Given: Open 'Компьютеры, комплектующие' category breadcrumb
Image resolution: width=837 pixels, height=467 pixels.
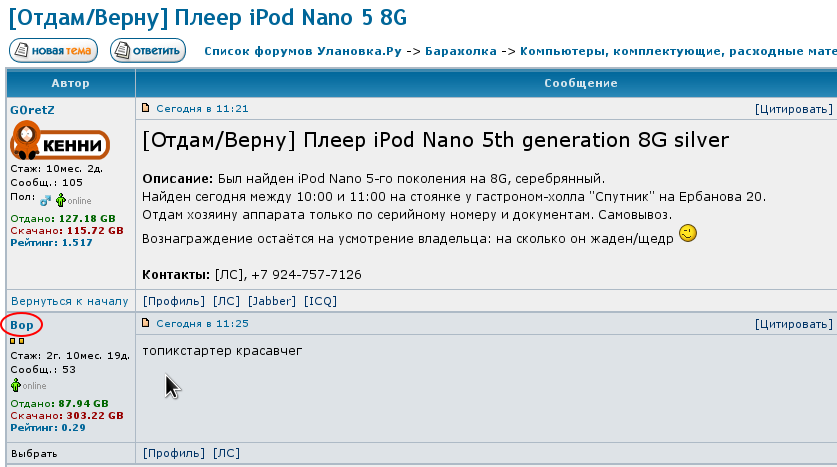Looking at the screenshot, I should point(678,51).
